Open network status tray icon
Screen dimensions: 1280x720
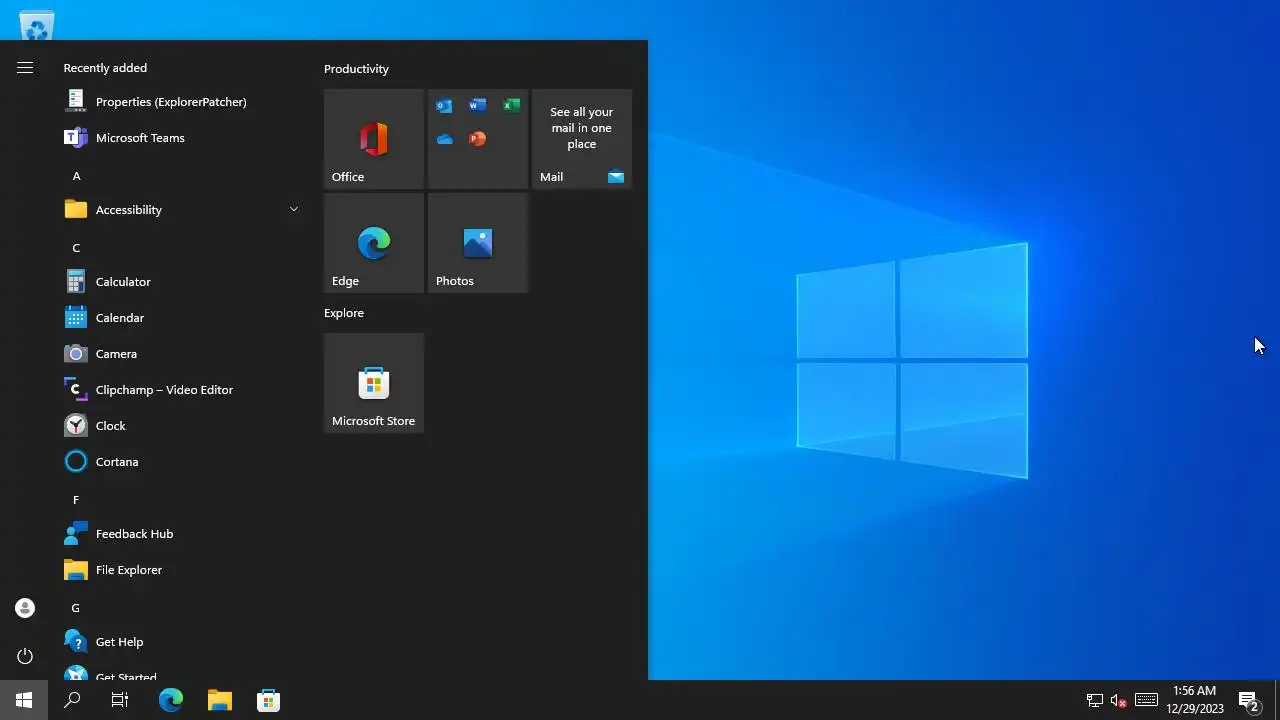1095,700
